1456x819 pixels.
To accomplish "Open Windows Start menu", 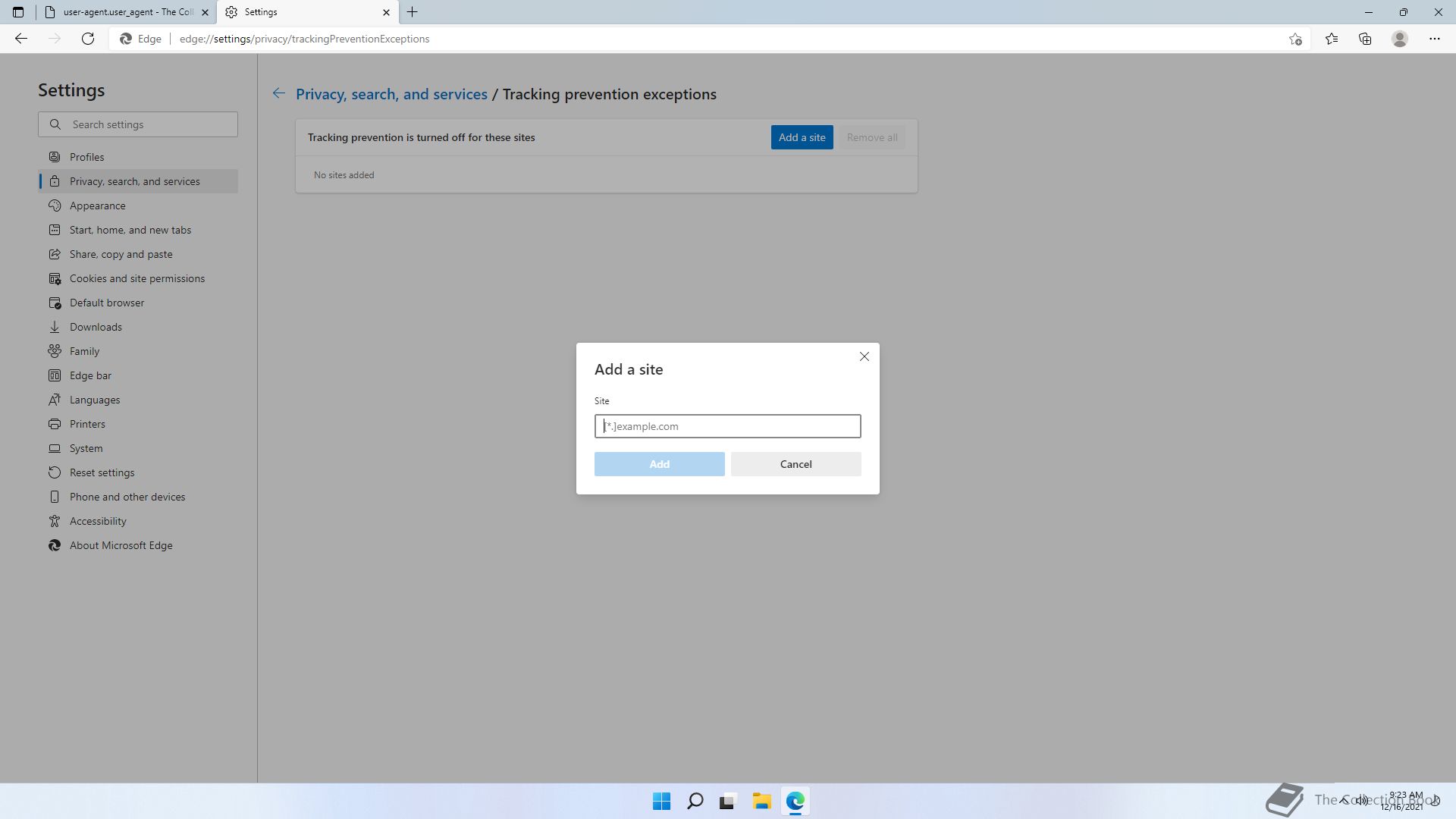I will tap(661, 801).
